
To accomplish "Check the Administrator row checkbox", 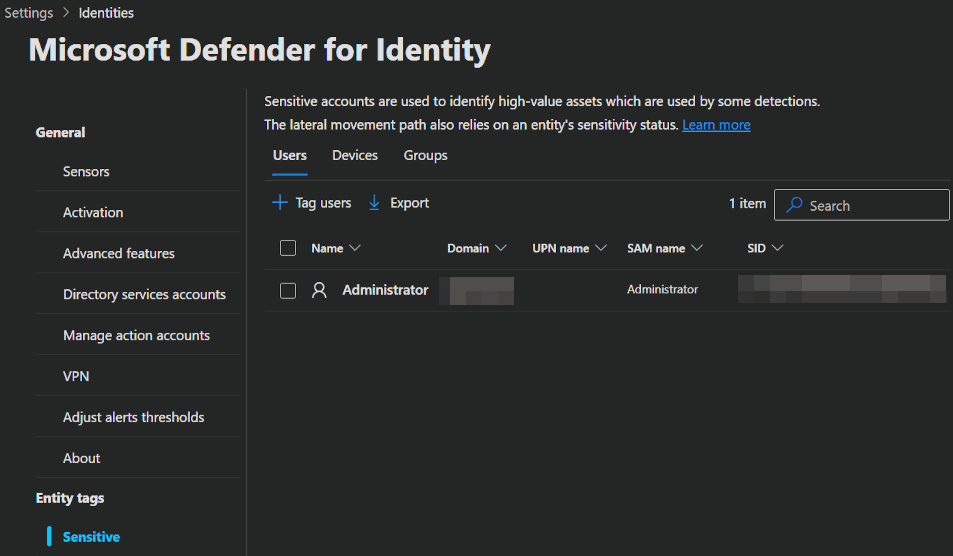I will click(x=288, y=290).
